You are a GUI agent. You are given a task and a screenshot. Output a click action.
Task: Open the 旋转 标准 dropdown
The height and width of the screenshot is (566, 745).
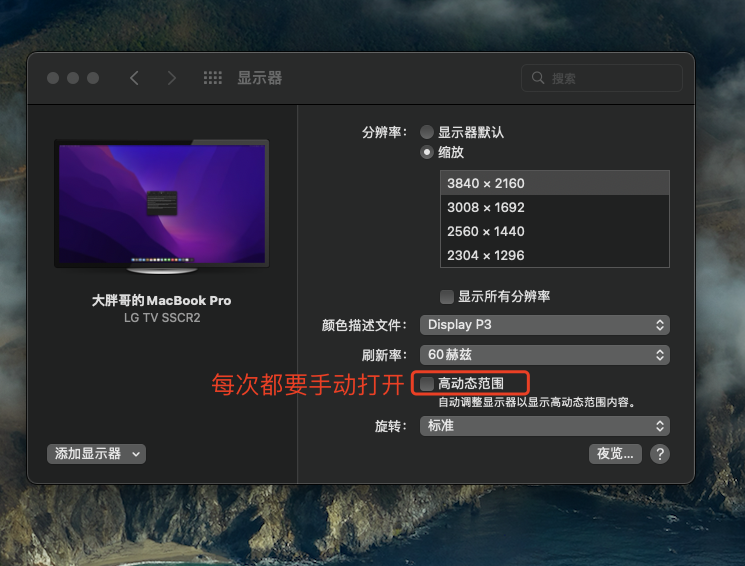tap(544, 426)
